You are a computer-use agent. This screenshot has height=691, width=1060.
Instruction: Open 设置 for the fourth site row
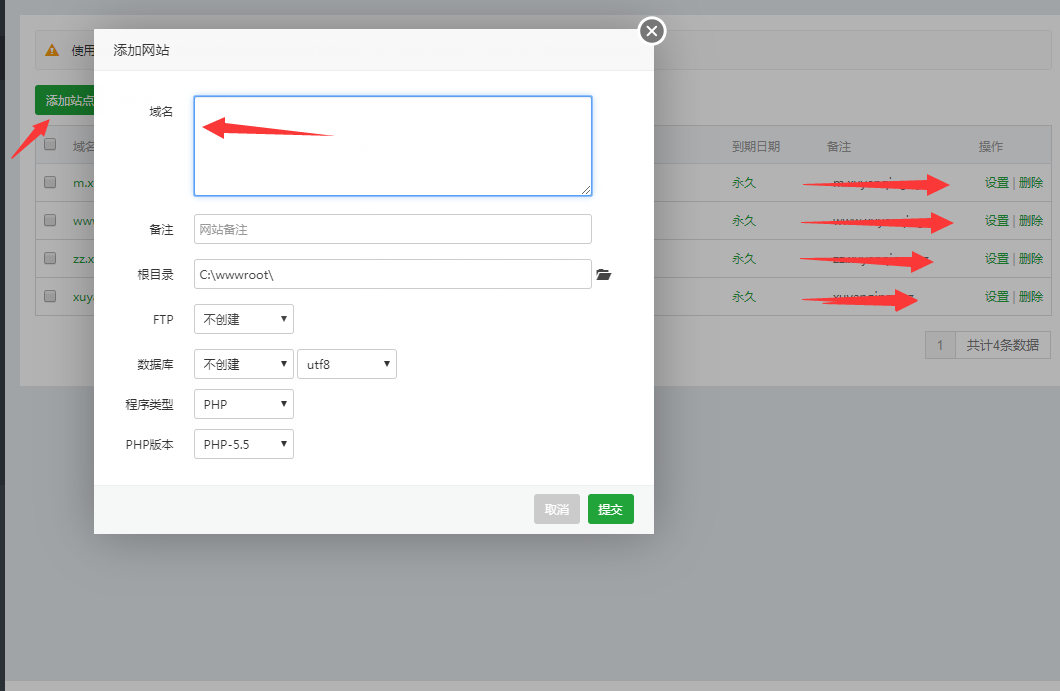click(996, 296)
